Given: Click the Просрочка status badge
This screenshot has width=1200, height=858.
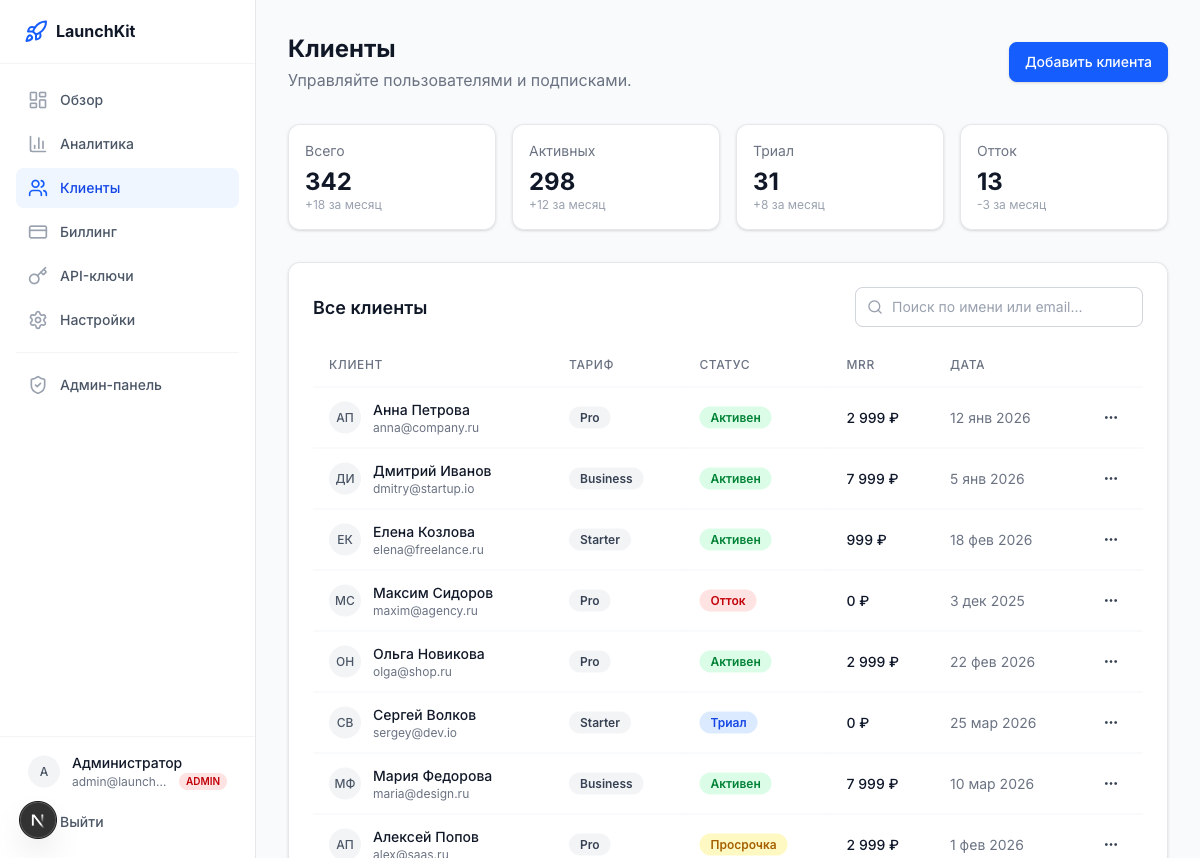Looking at the screenshot, I should point(743,845).
